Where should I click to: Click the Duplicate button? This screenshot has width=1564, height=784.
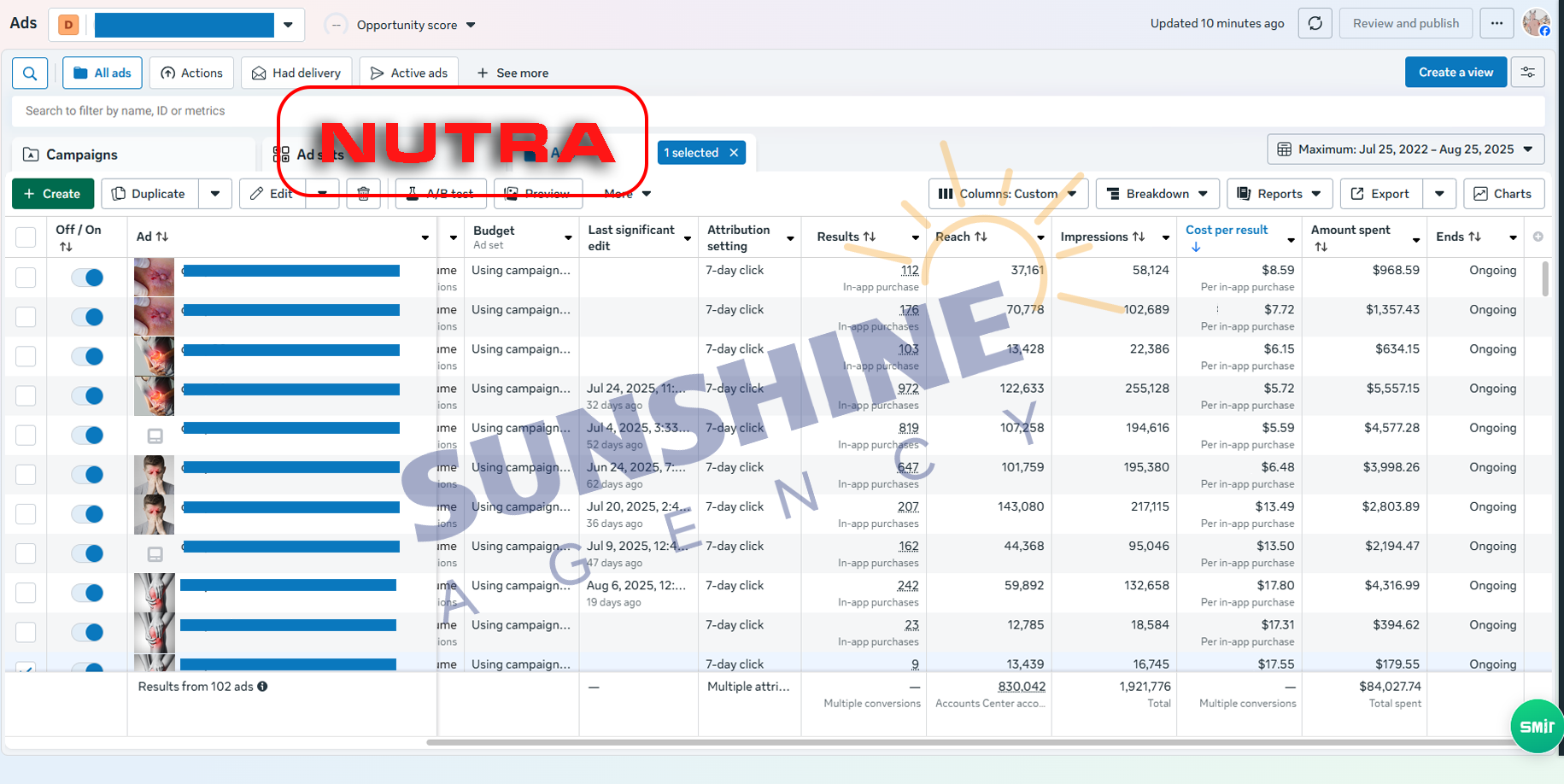[x=149, y=194]
